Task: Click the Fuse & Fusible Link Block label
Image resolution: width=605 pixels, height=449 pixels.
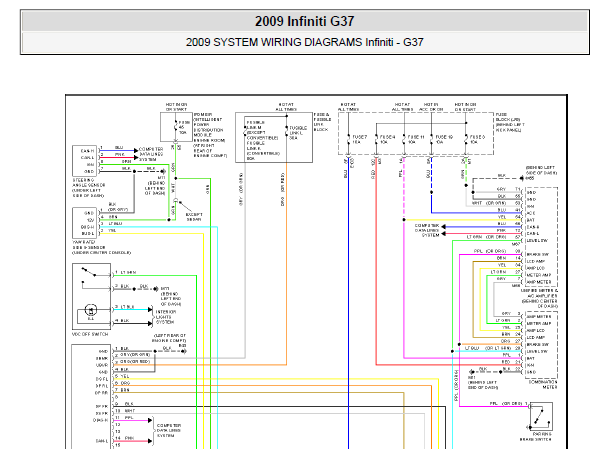Action: (322, 122)
